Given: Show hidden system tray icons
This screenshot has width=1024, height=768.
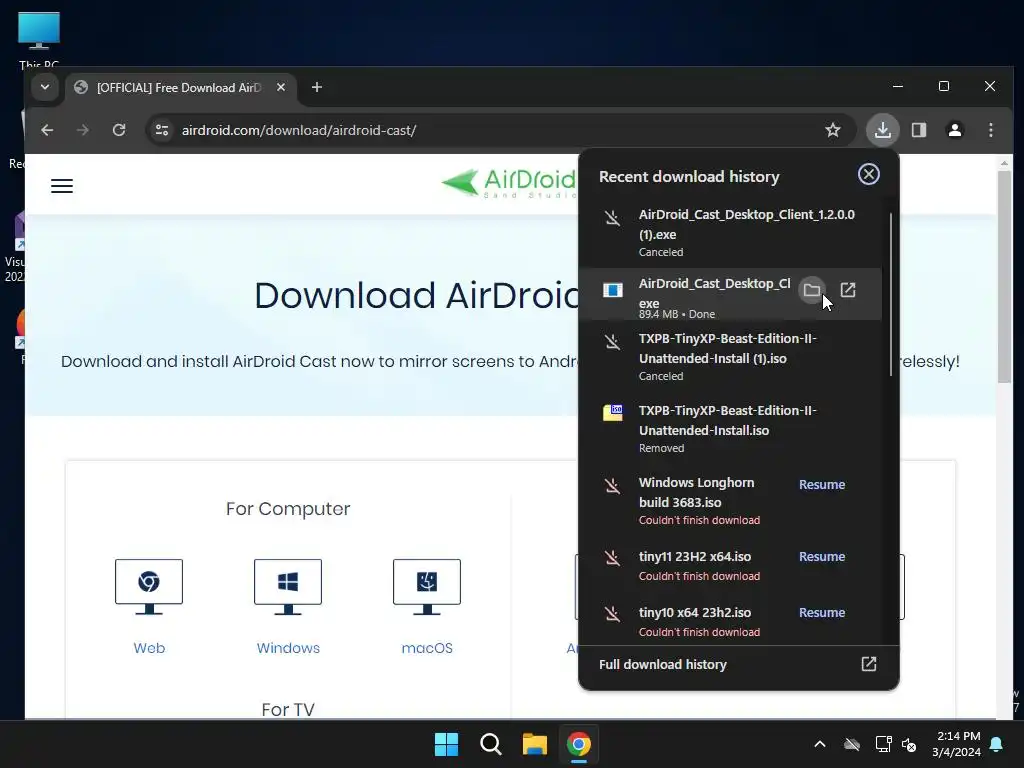Looking at the screenshot, I should tap(820, 744).
